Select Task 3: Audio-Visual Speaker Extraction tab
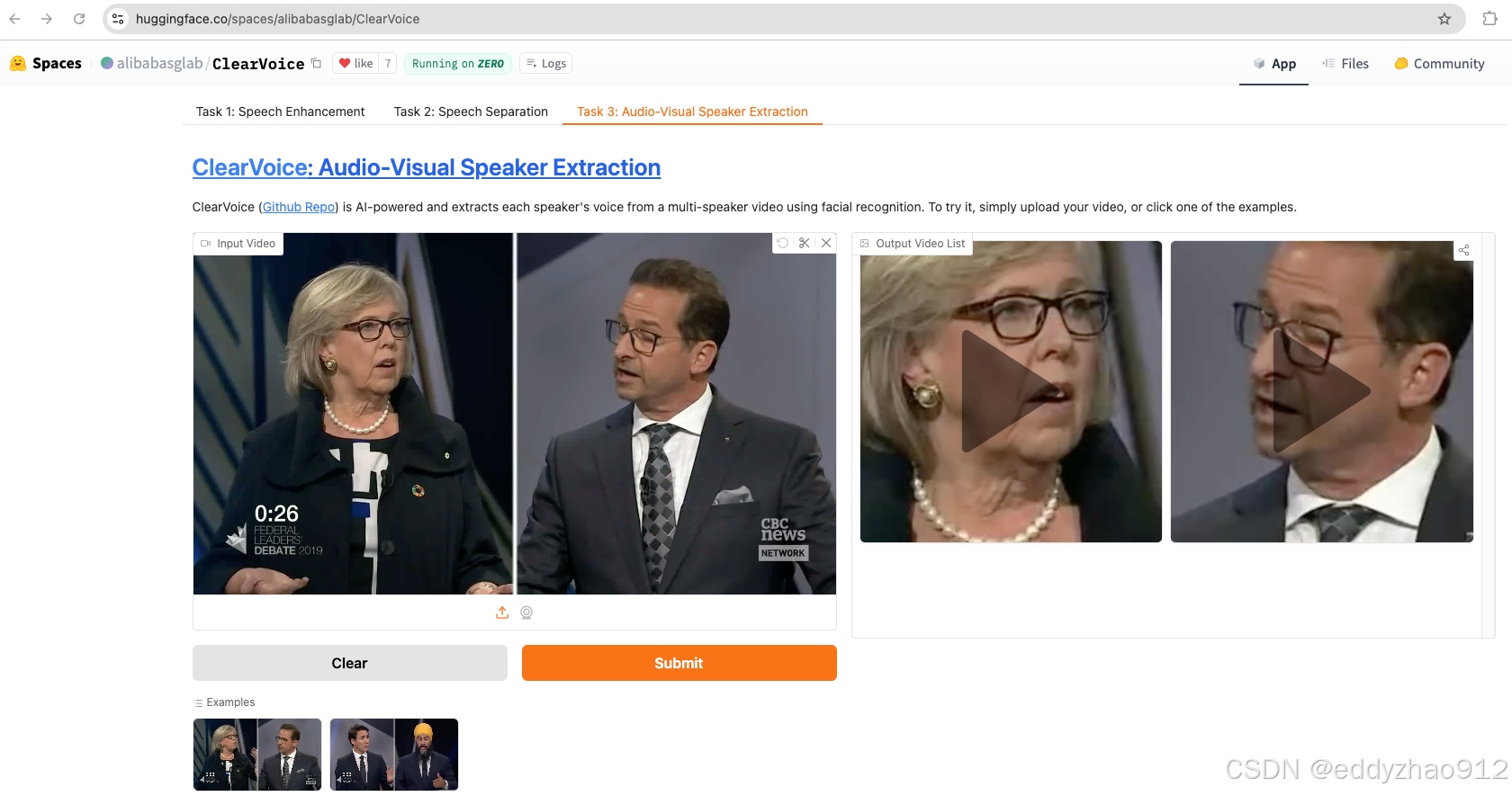 coord(692,112)
